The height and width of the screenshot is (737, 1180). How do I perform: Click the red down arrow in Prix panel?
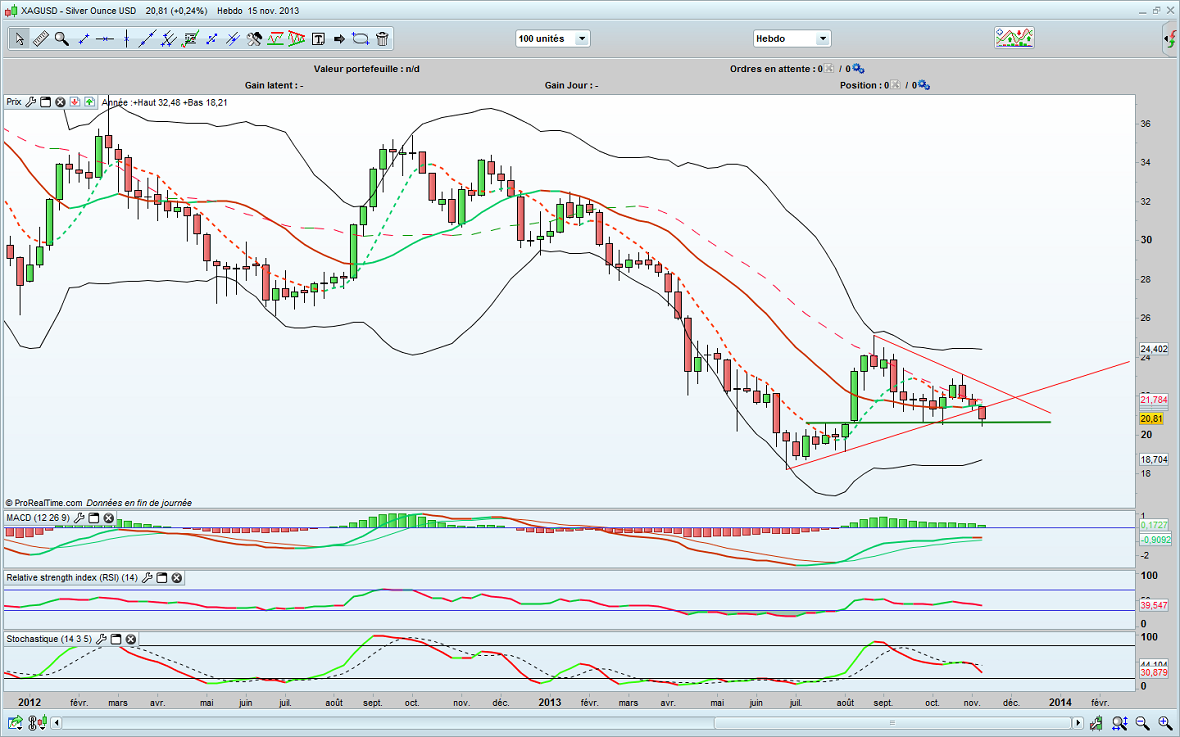point(74,102)
